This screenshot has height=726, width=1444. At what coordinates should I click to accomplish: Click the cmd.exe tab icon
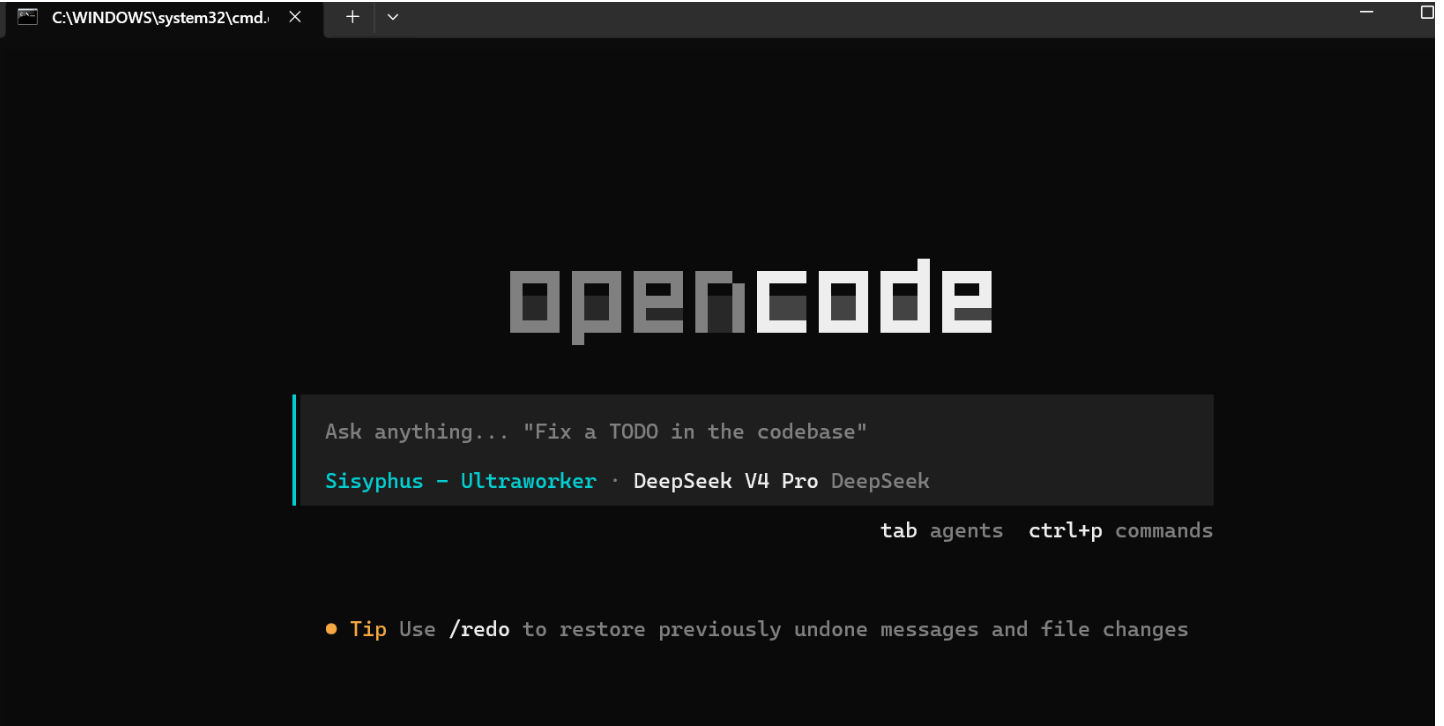28,17
